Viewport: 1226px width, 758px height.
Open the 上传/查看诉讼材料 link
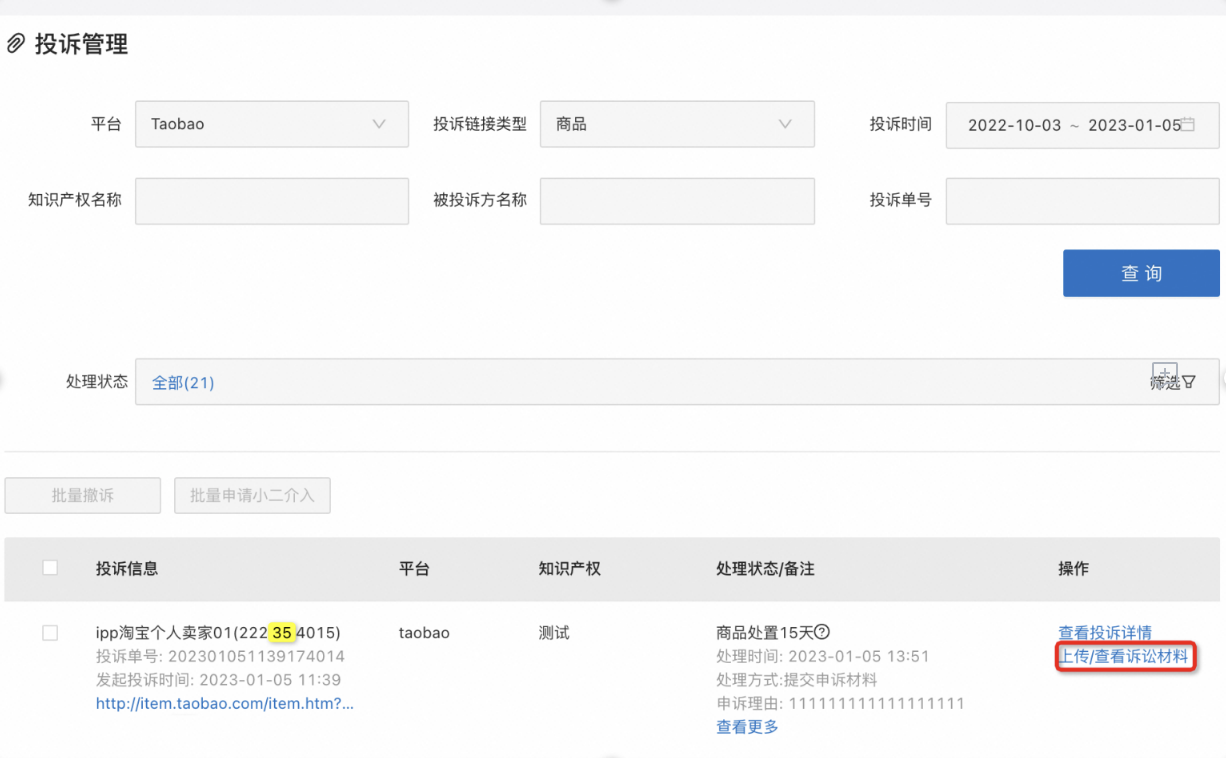(x=1124, y=657)
